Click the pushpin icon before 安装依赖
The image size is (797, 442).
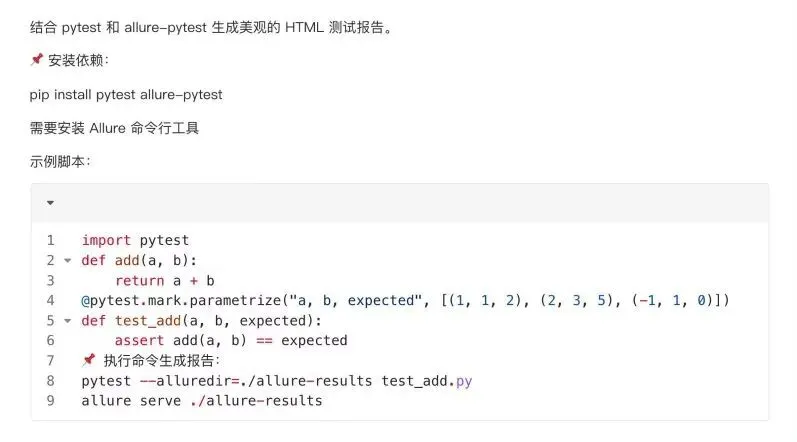[37, 59]
